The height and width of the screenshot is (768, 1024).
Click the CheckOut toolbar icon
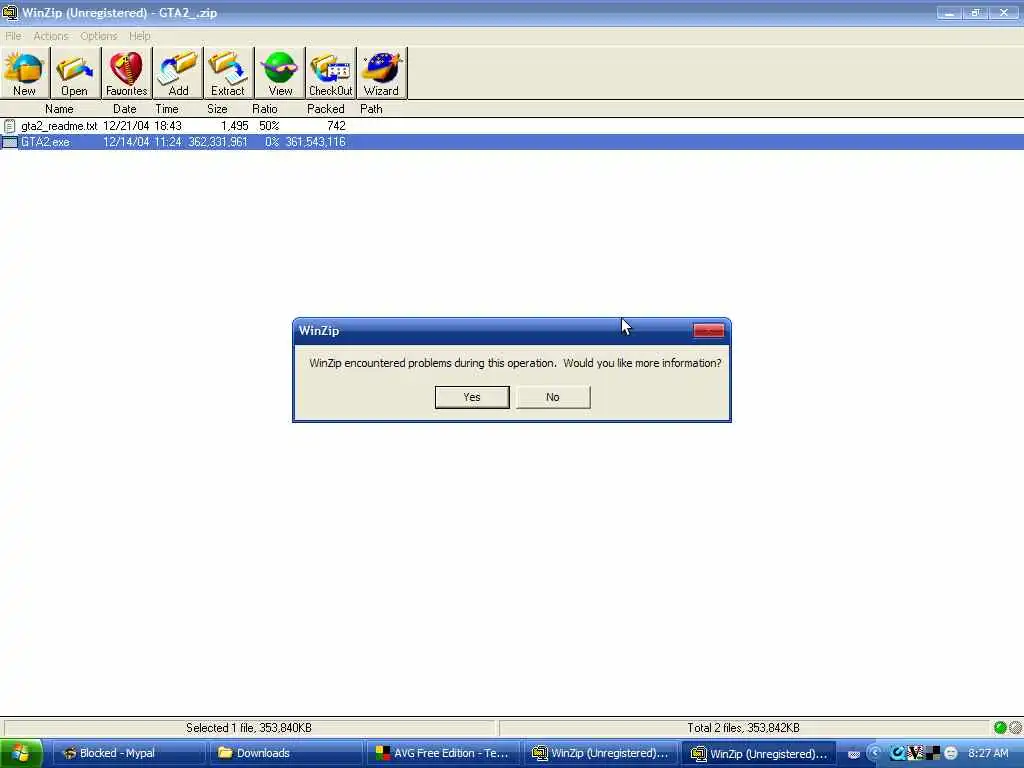(x=330, y=73)
